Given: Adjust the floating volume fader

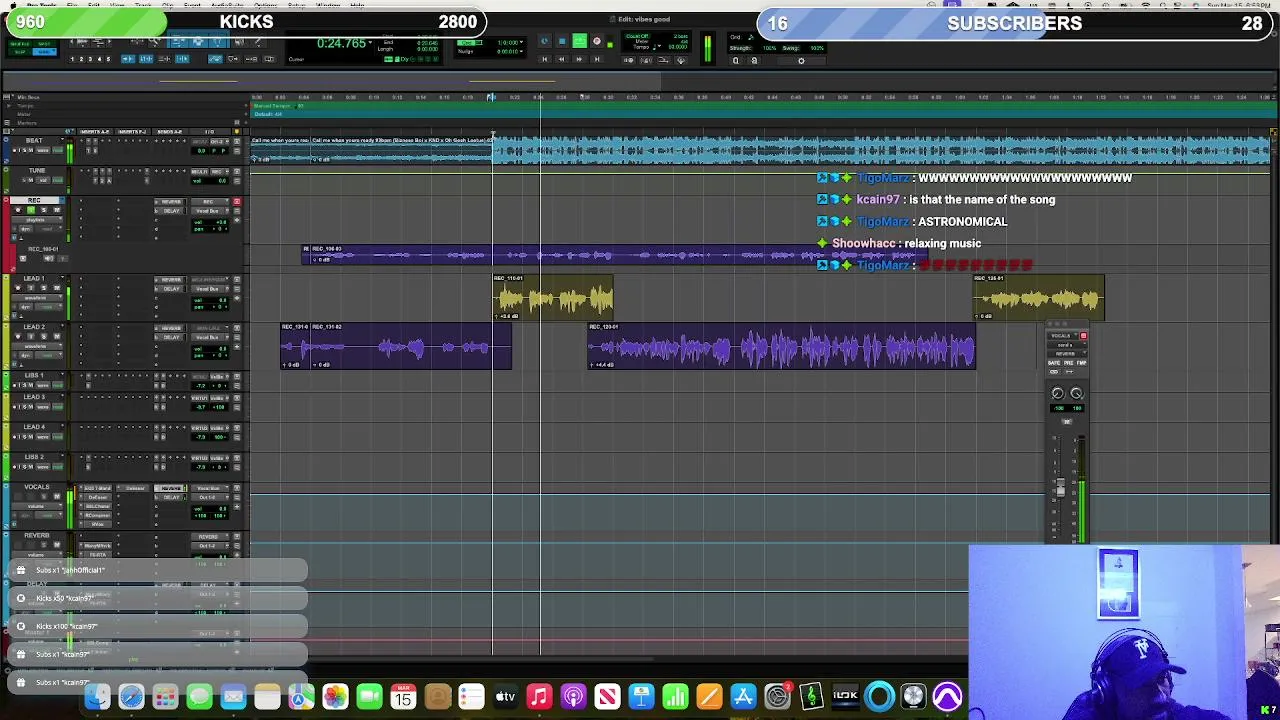Looking at the screenshot, I should (x=1060, y=488).
